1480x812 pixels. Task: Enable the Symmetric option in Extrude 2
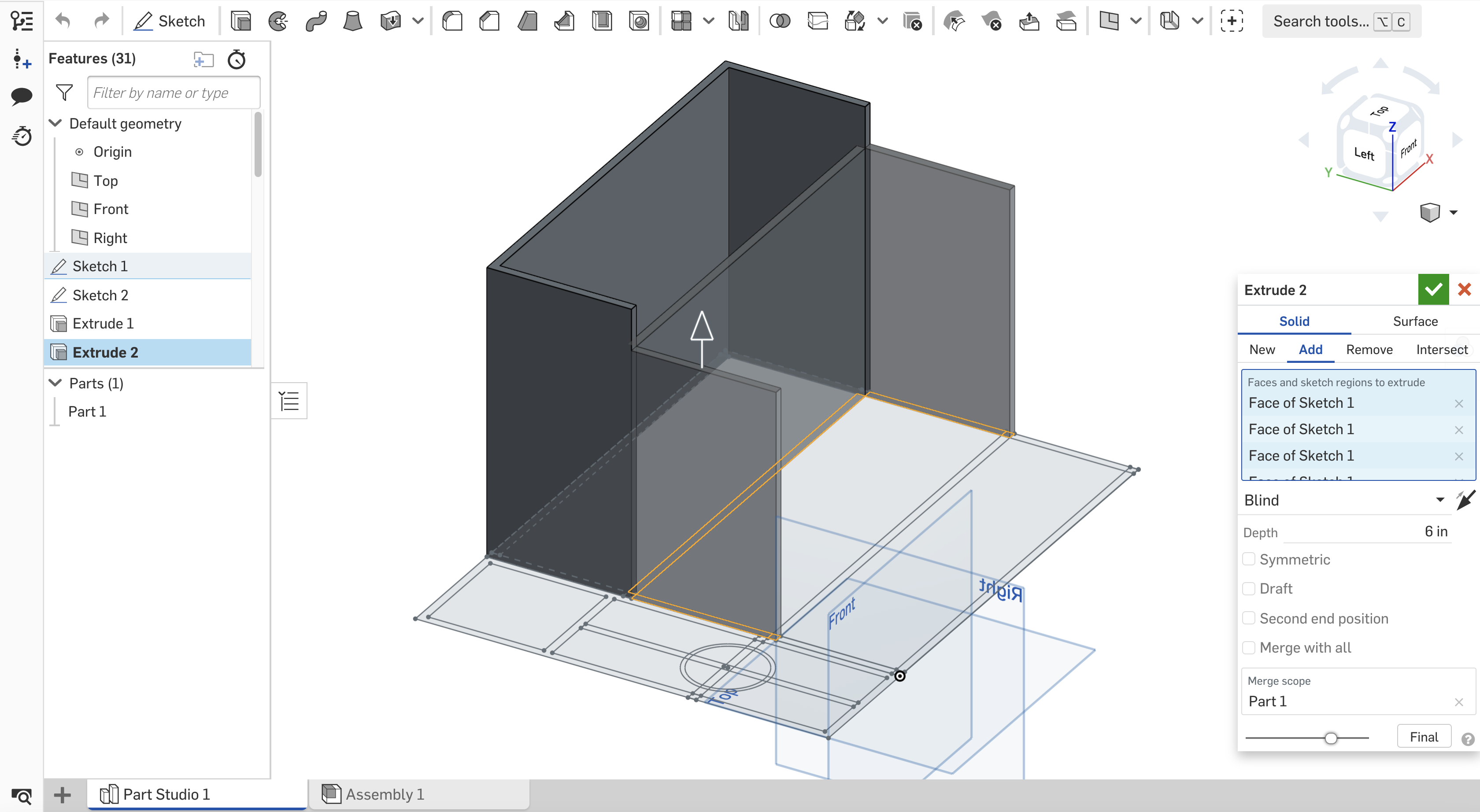1248,559
